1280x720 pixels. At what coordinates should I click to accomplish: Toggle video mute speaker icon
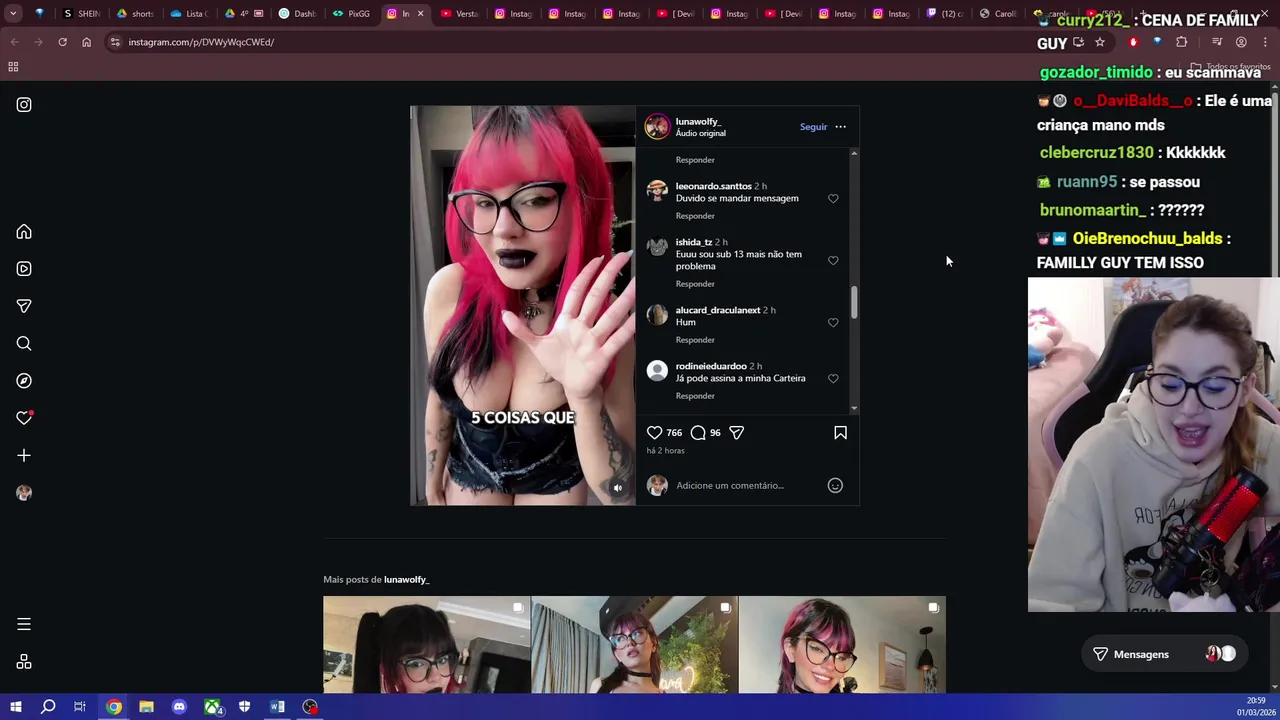tap(617, 488)
